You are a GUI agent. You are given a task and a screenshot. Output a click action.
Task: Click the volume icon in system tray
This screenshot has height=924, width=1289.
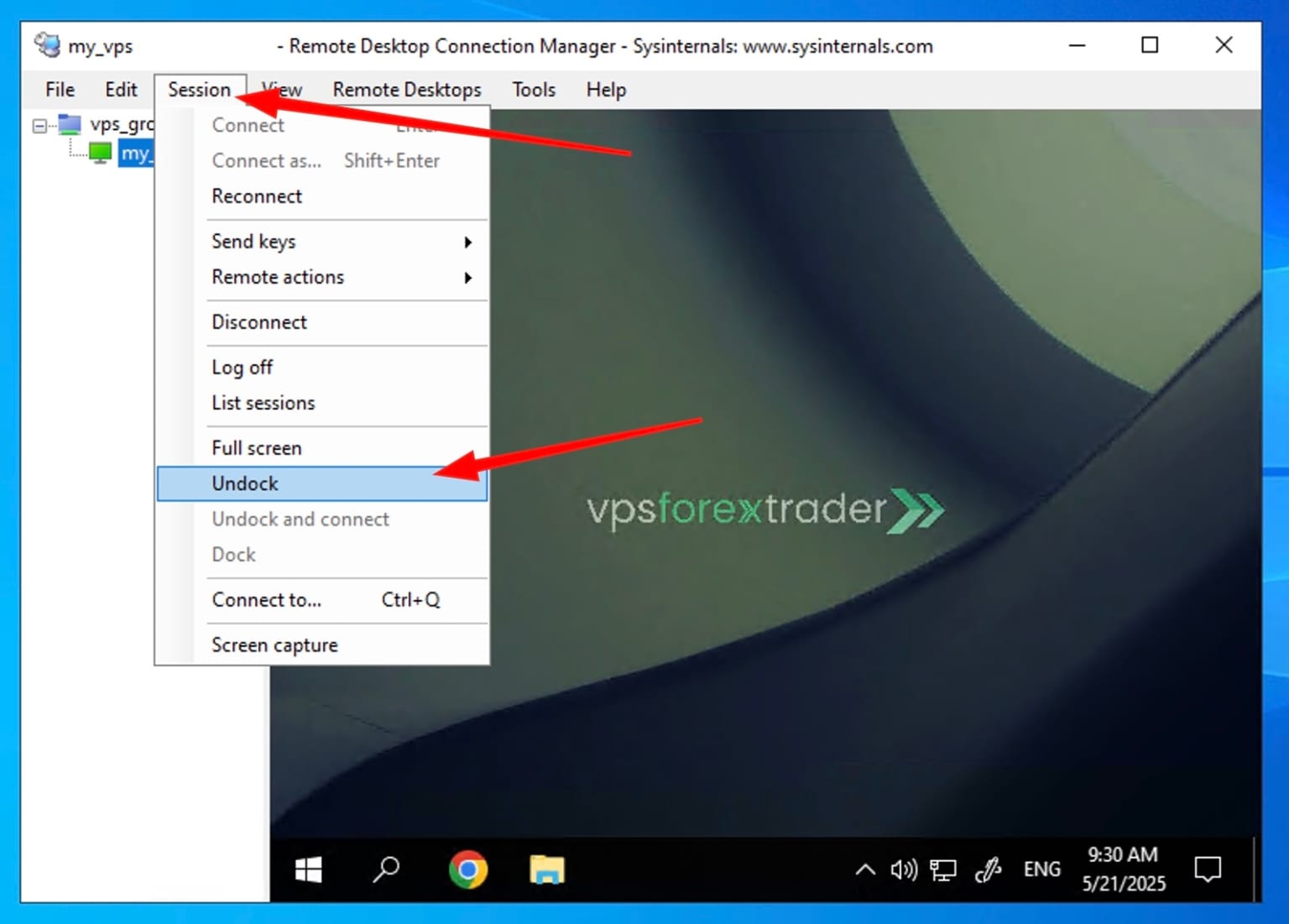tap(904, 869)
